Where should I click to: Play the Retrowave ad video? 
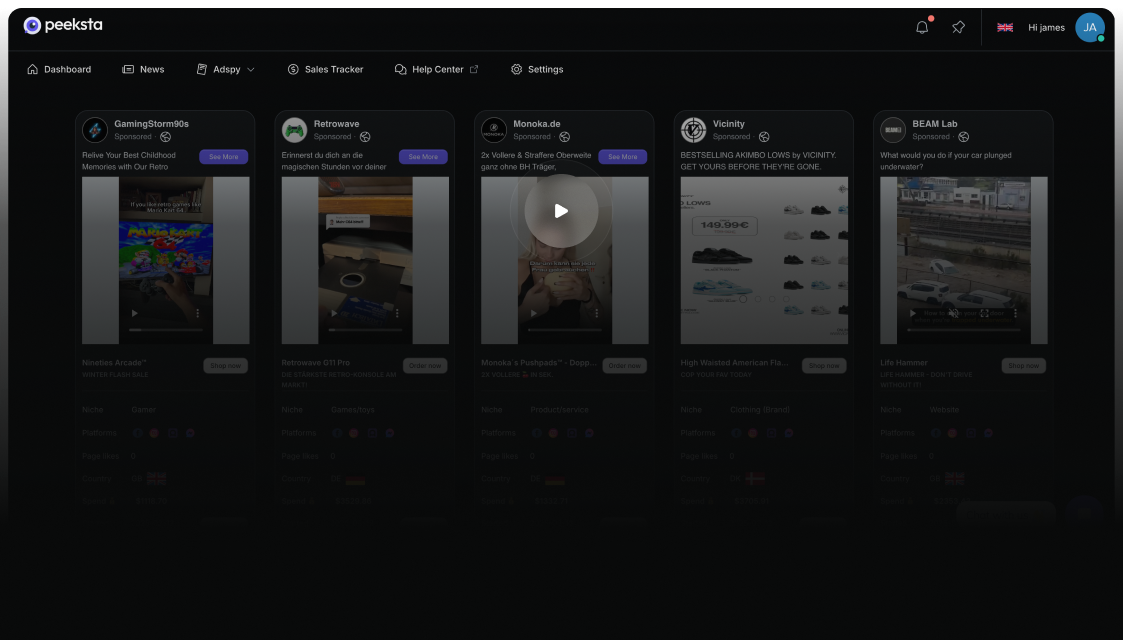coord(334,314)
